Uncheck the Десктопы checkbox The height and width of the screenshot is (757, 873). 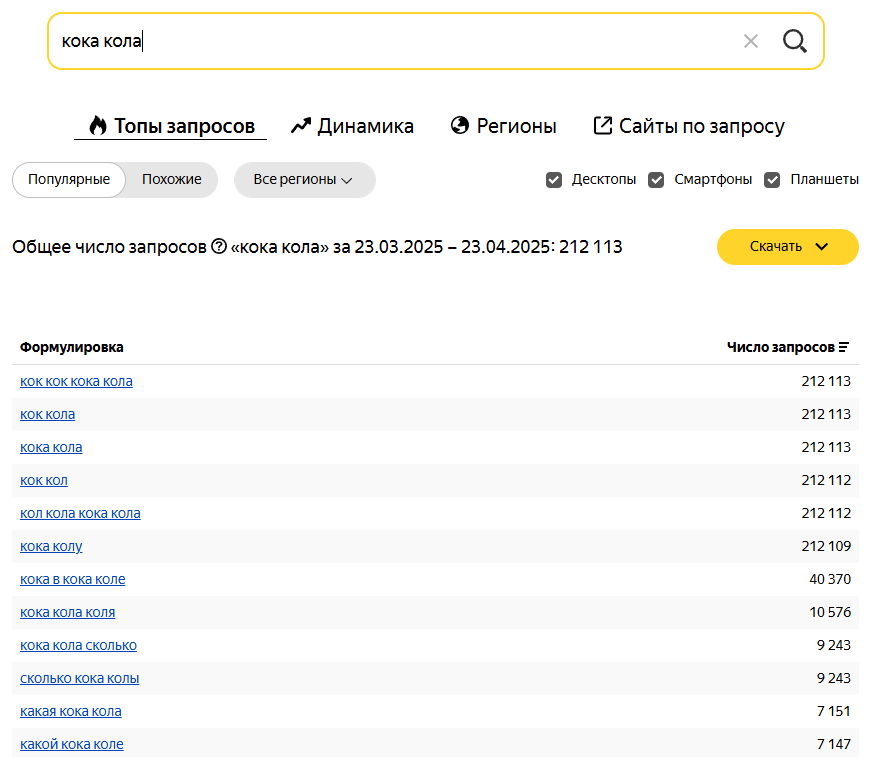553,180
